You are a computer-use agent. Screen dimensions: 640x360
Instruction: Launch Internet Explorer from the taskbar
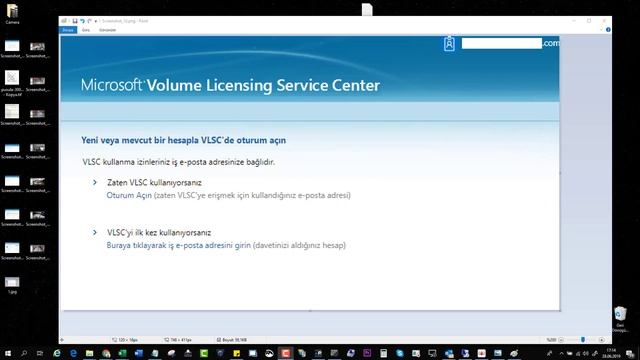point(57,353)
